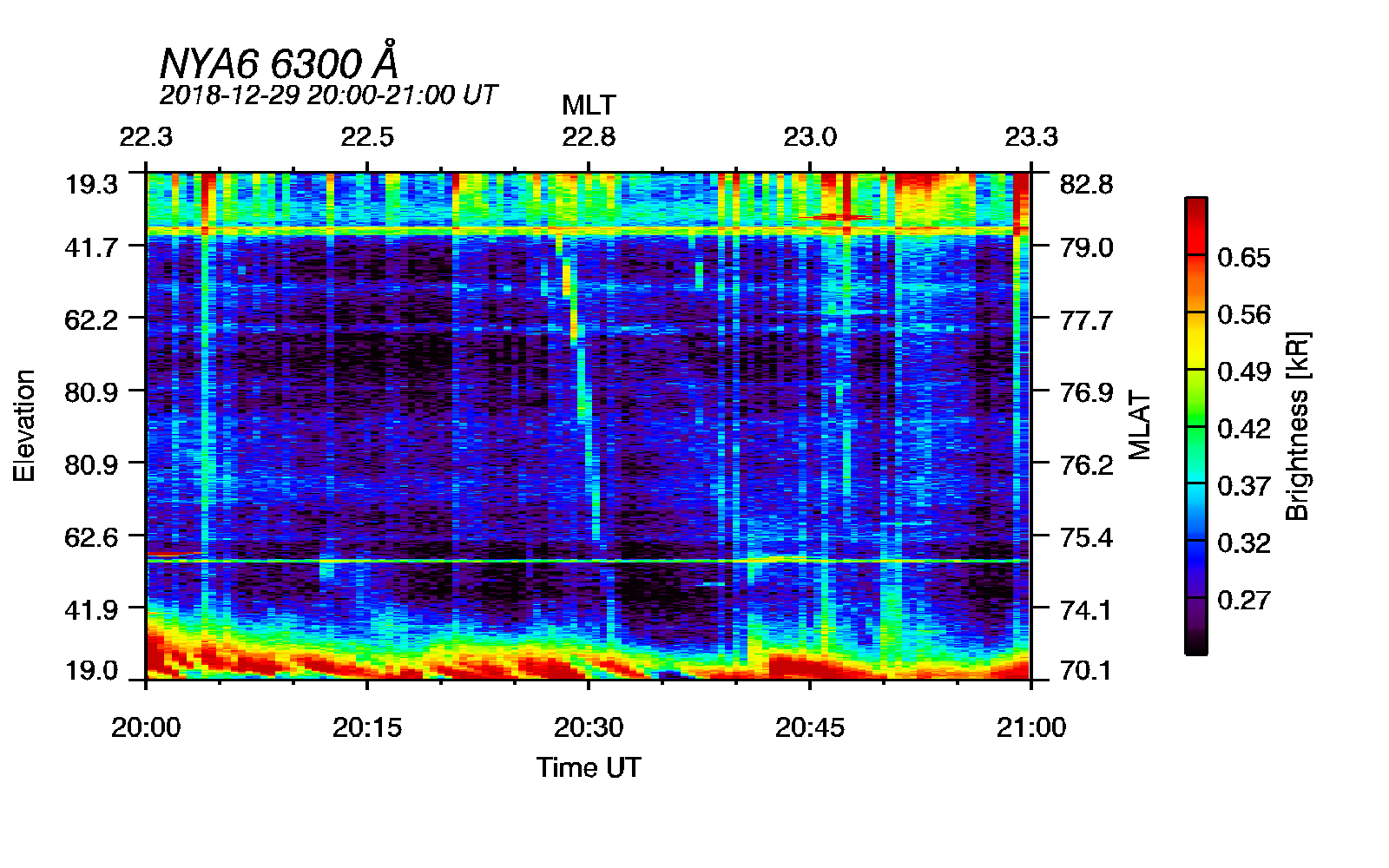
Task: Click the time tick '20:00'
Action: [146, 727]
